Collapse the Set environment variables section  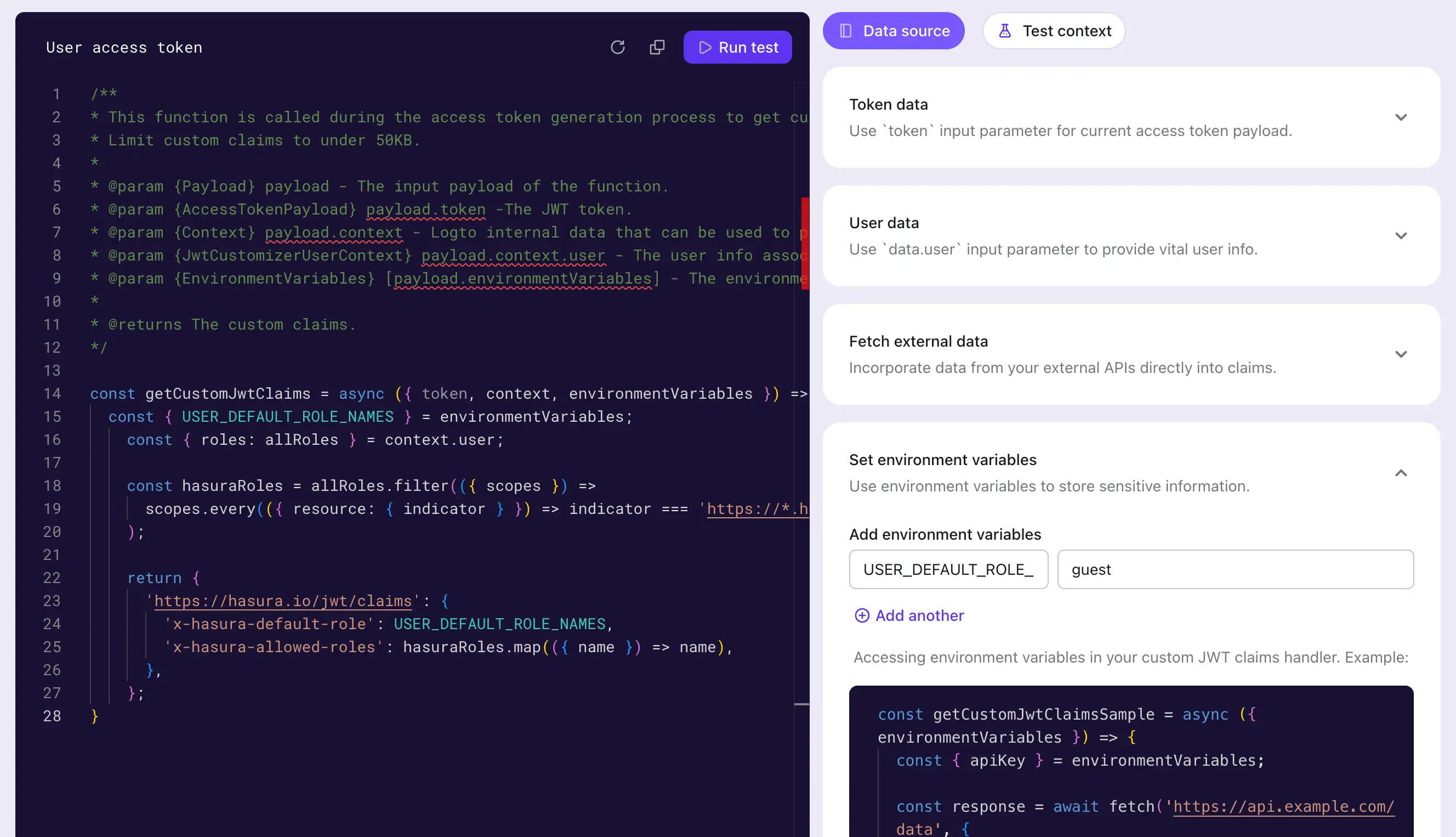[x=1401, y=473]
